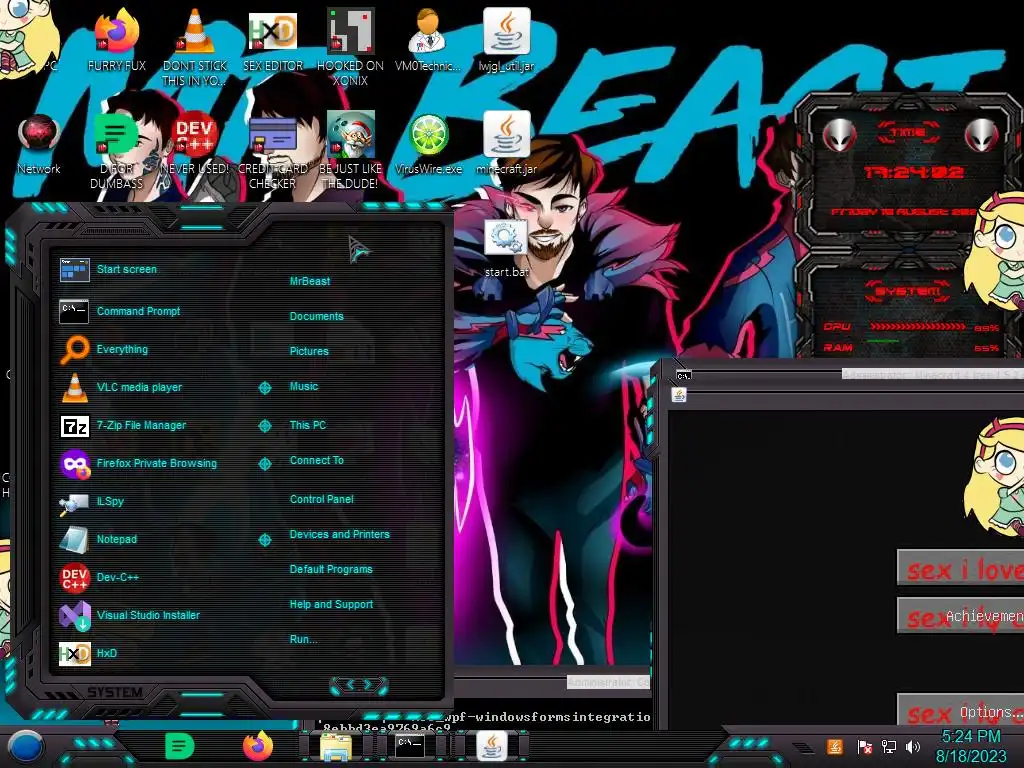1024x768 pixels.
Task: Switch to the Java app taskbar button
Action: (492, 746)
